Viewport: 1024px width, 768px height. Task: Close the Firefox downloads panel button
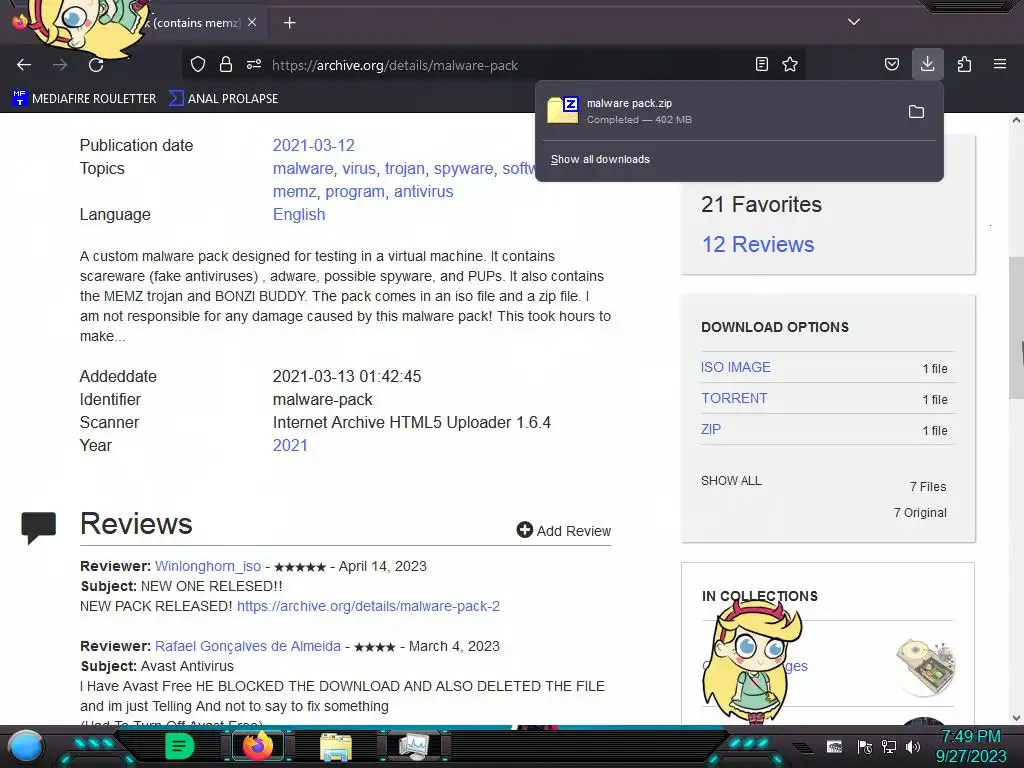(x=927, y=64)
